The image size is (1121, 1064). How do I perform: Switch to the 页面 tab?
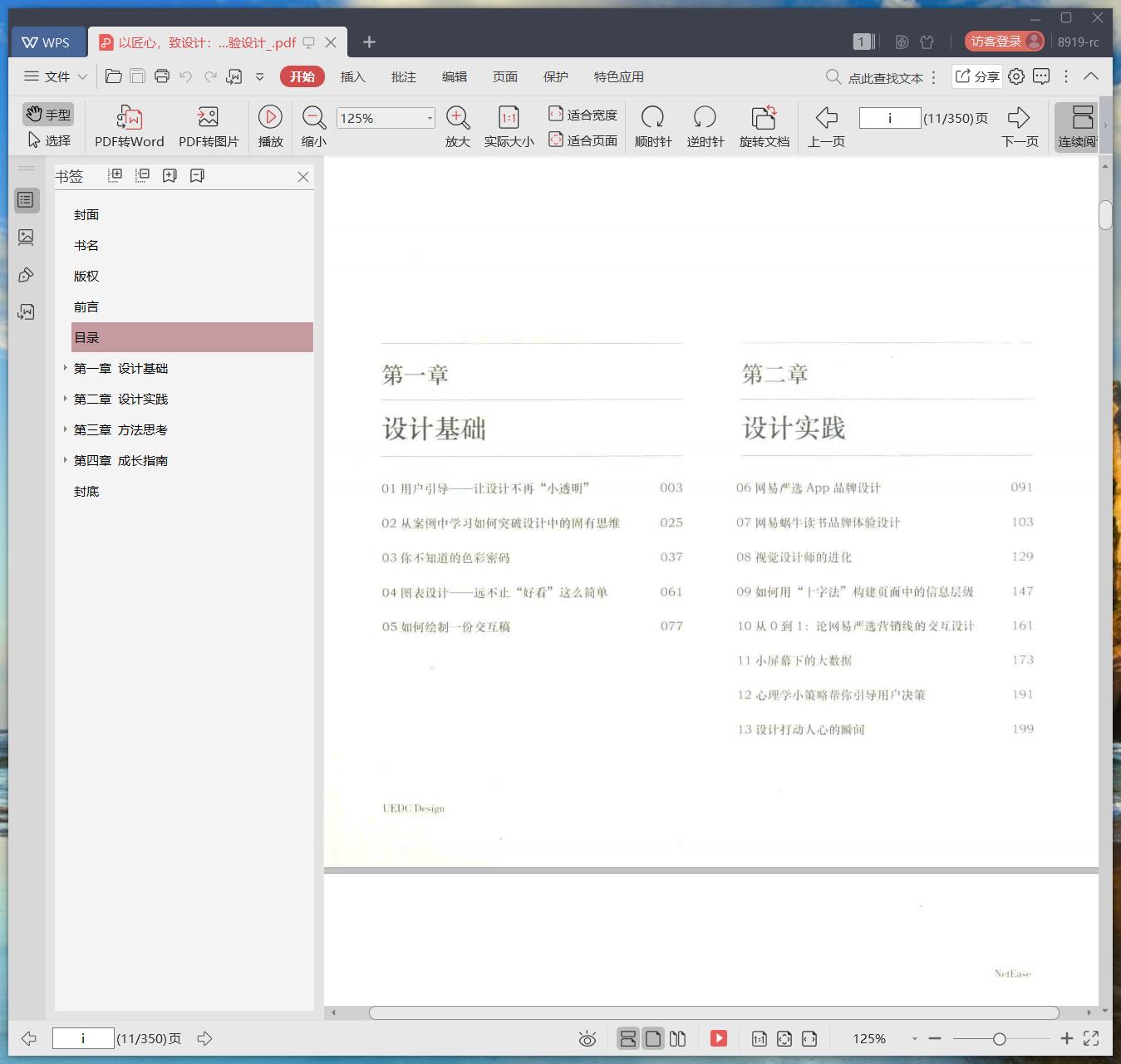(504, 76)
